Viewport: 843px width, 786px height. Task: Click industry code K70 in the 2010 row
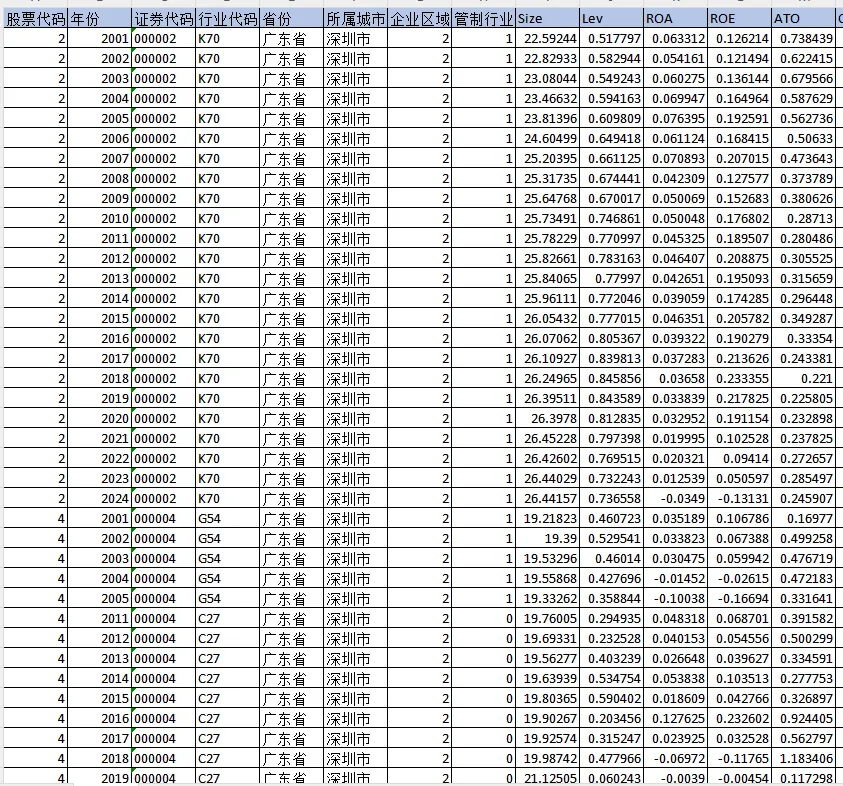click(227, 218)
